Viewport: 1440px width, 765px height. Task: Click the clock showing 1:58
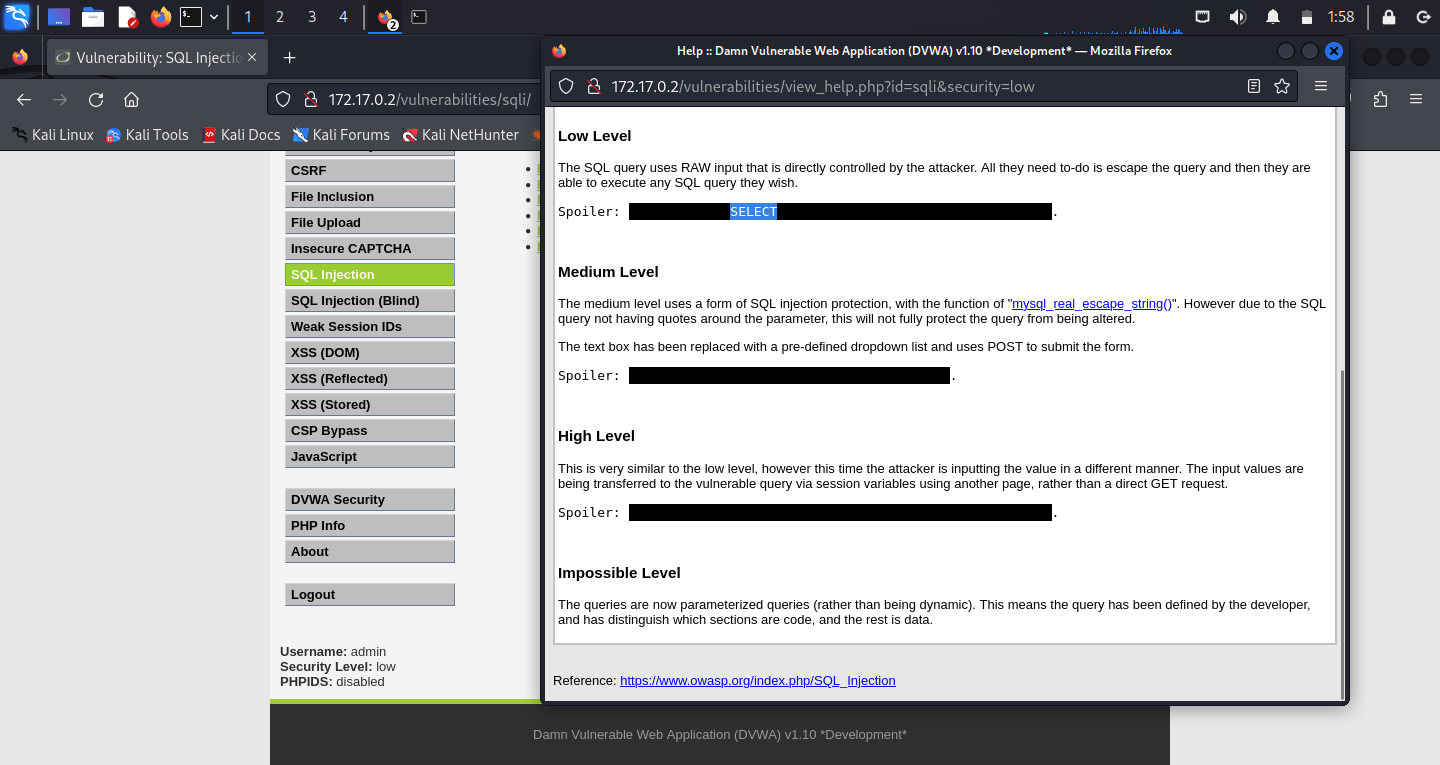pyautogui.click(x=1341, y=17)
